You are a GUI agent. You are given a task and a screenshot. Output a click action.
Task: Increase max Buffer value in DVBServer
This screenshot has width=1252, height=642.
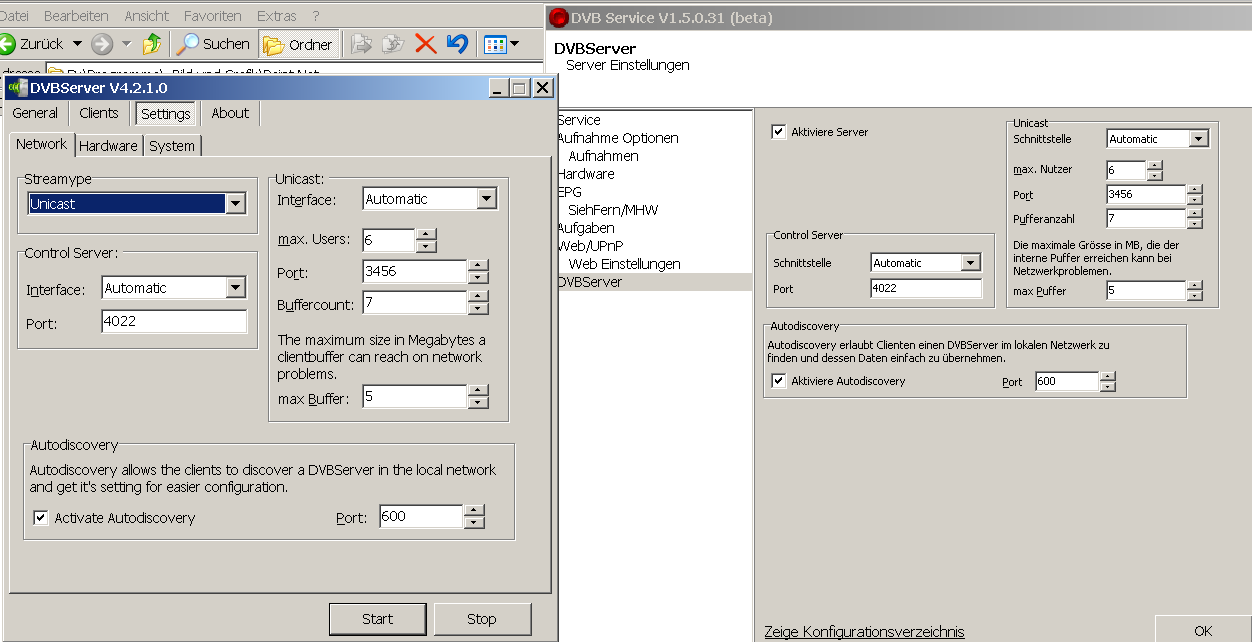[478, 391]
